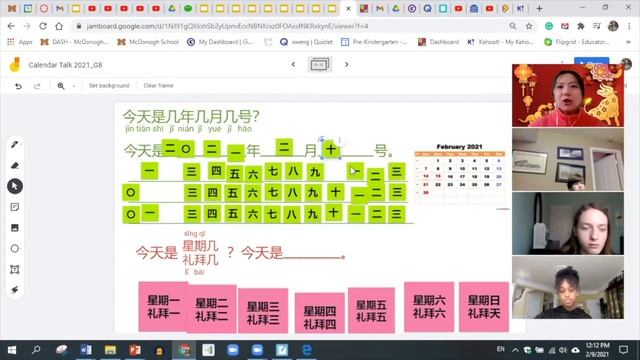Show more bookmarks with the chevron
Image resolution: width=640 pixels, height=360 pixels.
[628, 42]
